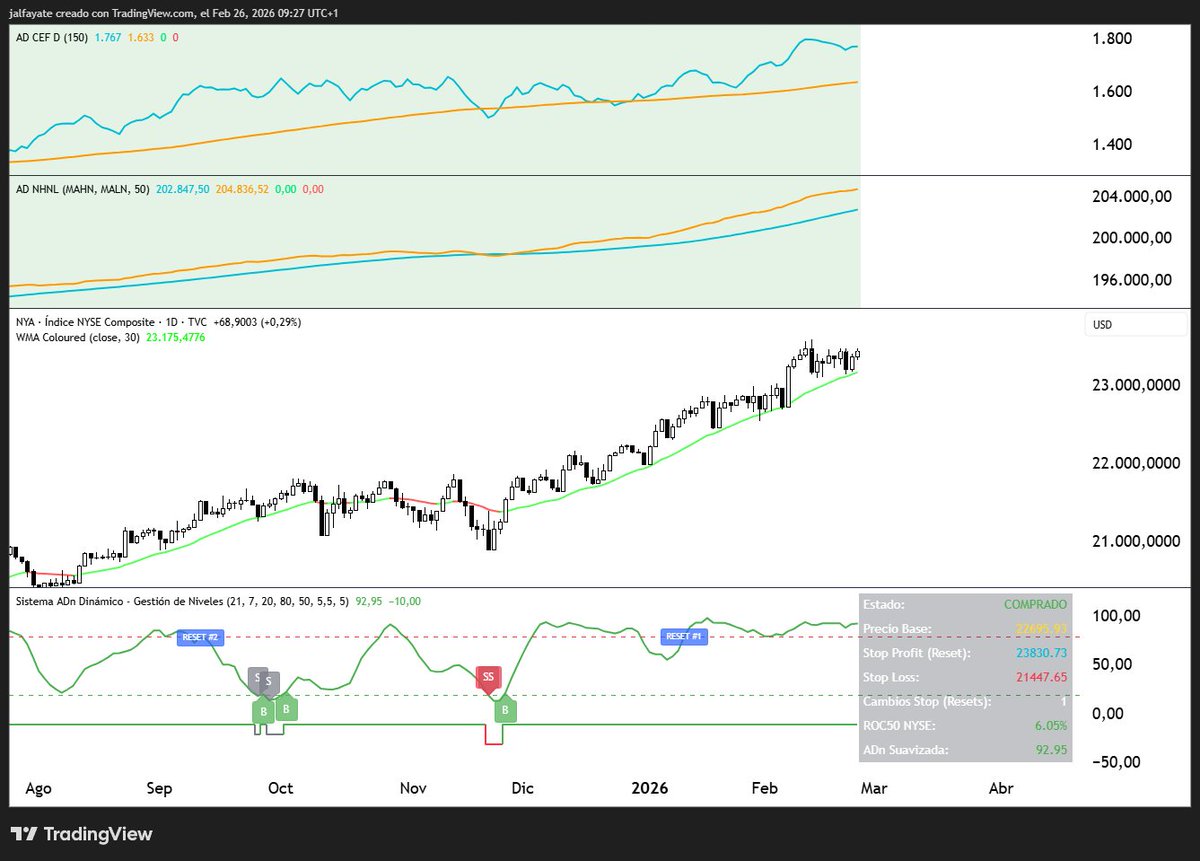
Task: Select the red SS sell signal marker
Action: (x=488, y=679)
